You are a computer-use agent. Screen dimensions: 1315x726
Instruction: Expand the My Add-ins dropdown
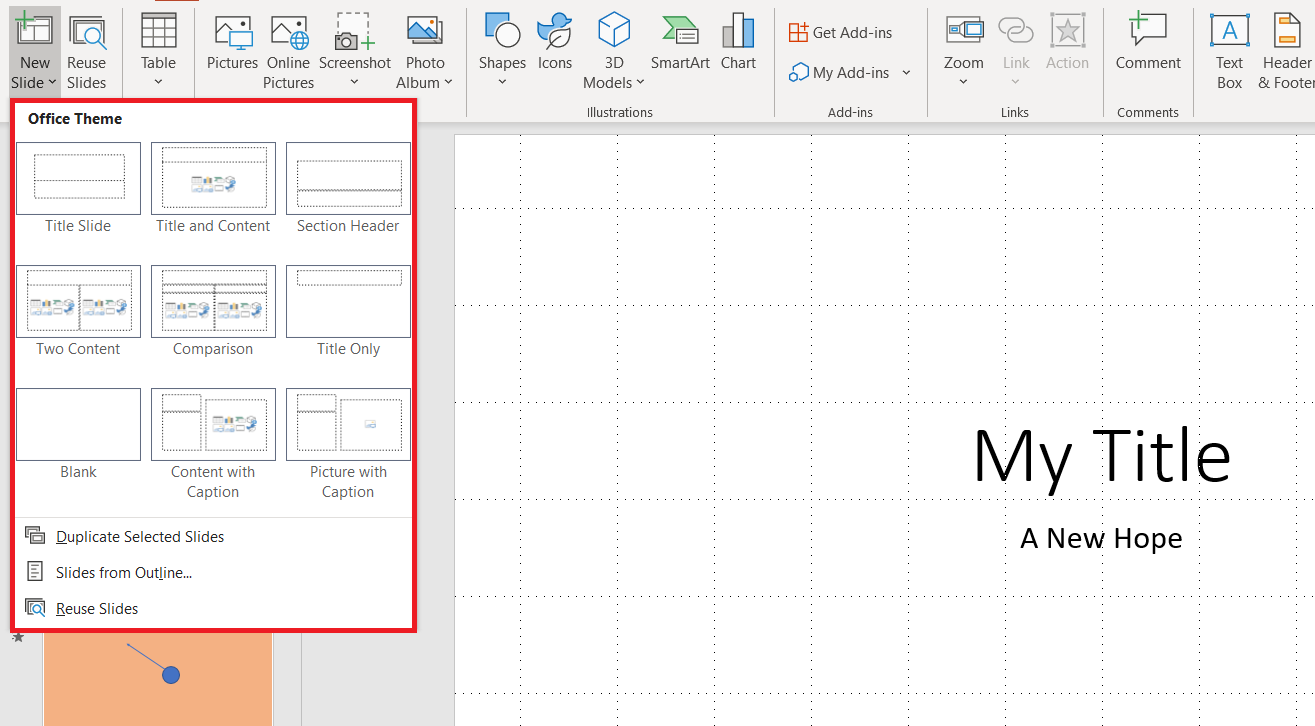906,72
